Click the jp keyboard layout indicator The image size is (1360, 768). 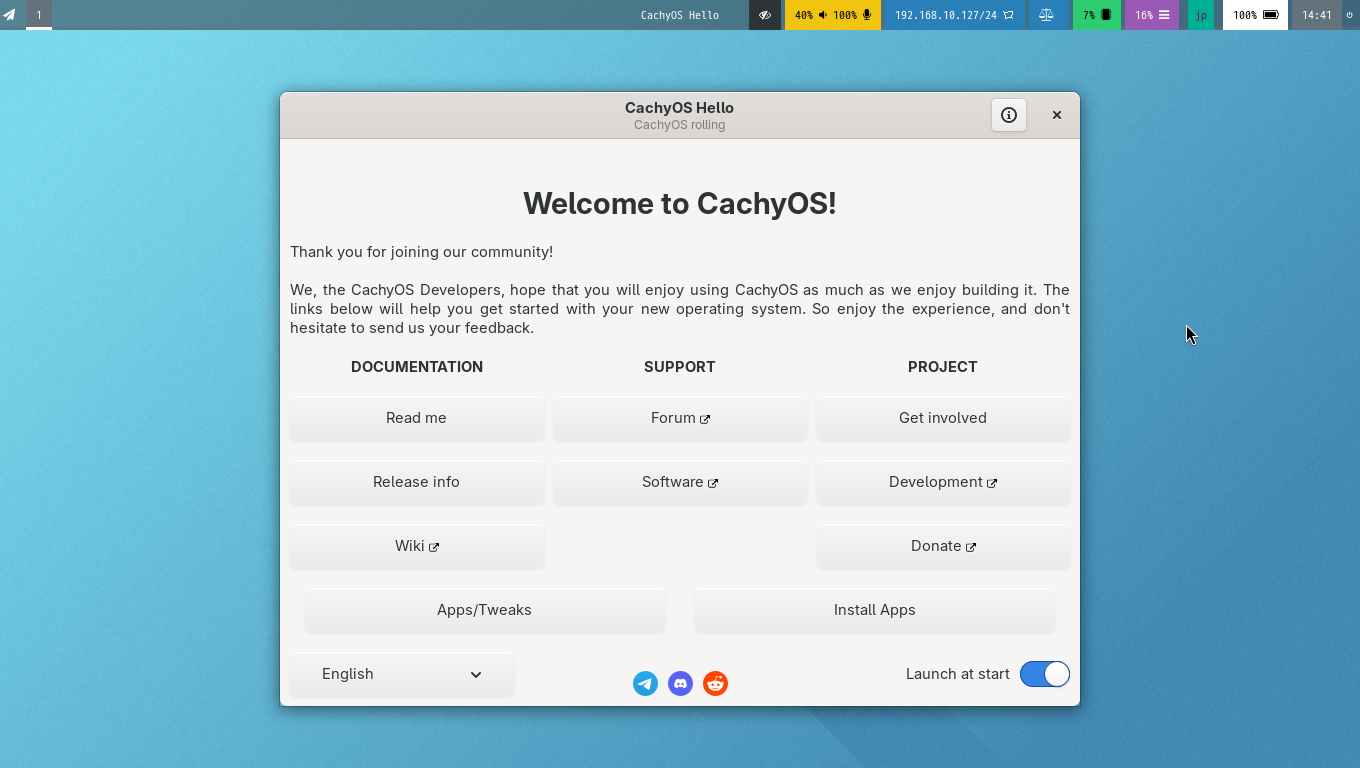click(1201, 15)
